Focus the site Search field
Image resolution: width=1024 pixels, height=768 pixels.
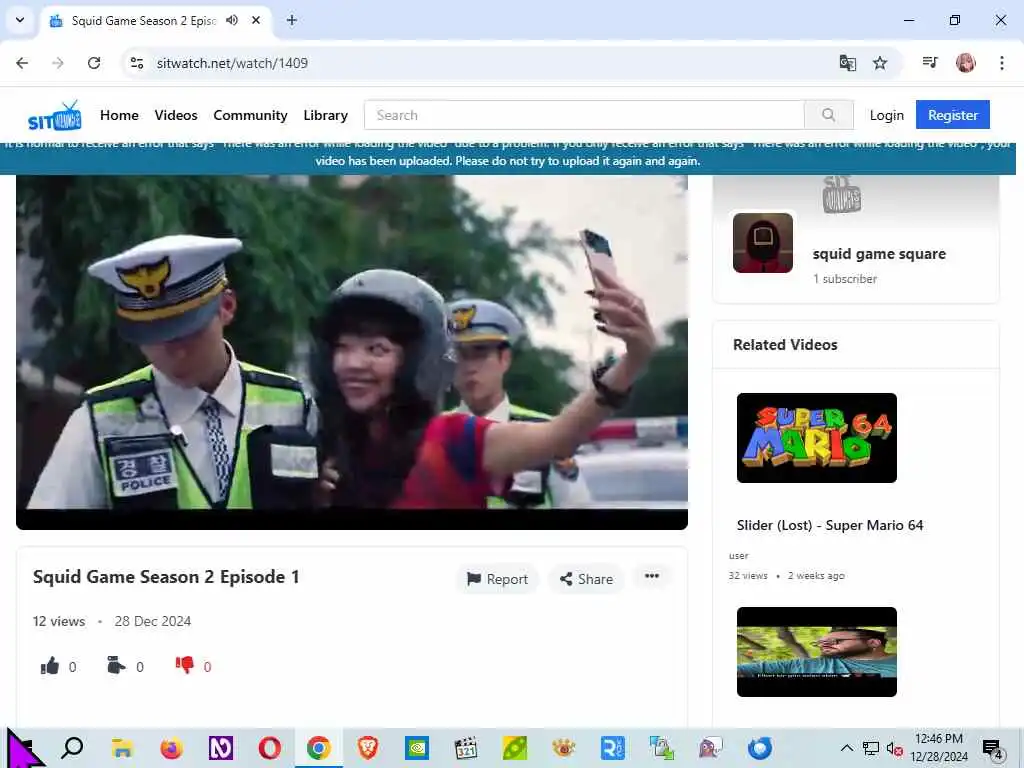click(x=584, y=115)
